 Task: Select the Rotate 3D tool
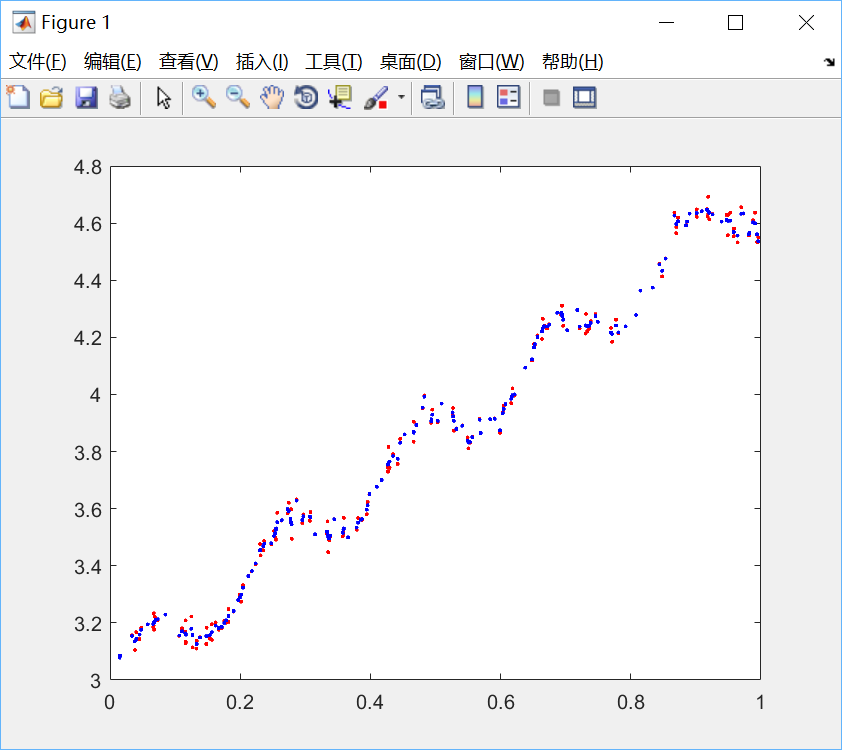pyautogui.click(x=306, y=98)
